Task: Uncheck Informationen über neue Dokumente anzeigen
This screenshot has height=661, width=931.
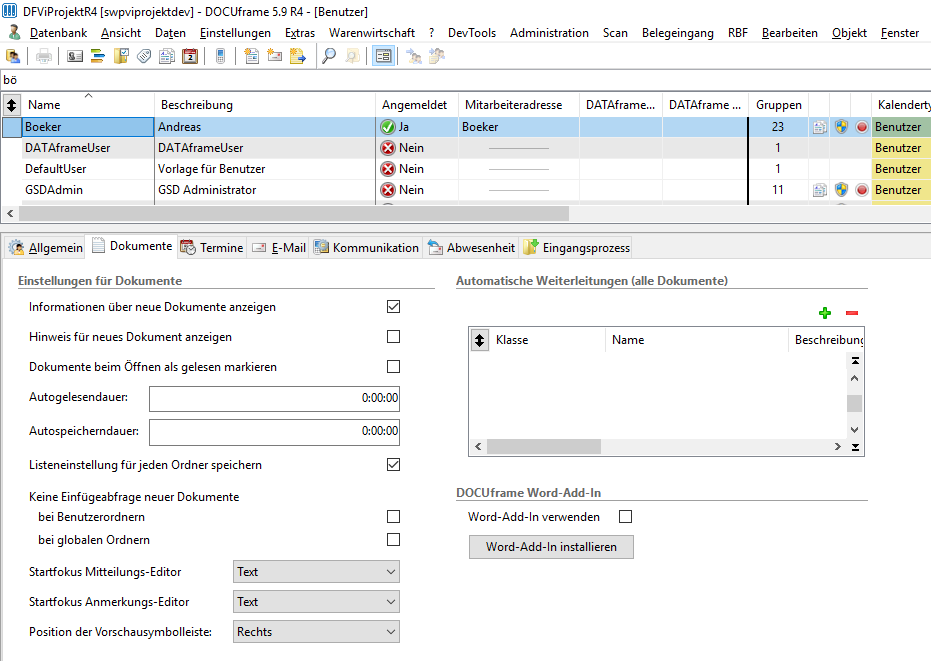Action: 393,306
